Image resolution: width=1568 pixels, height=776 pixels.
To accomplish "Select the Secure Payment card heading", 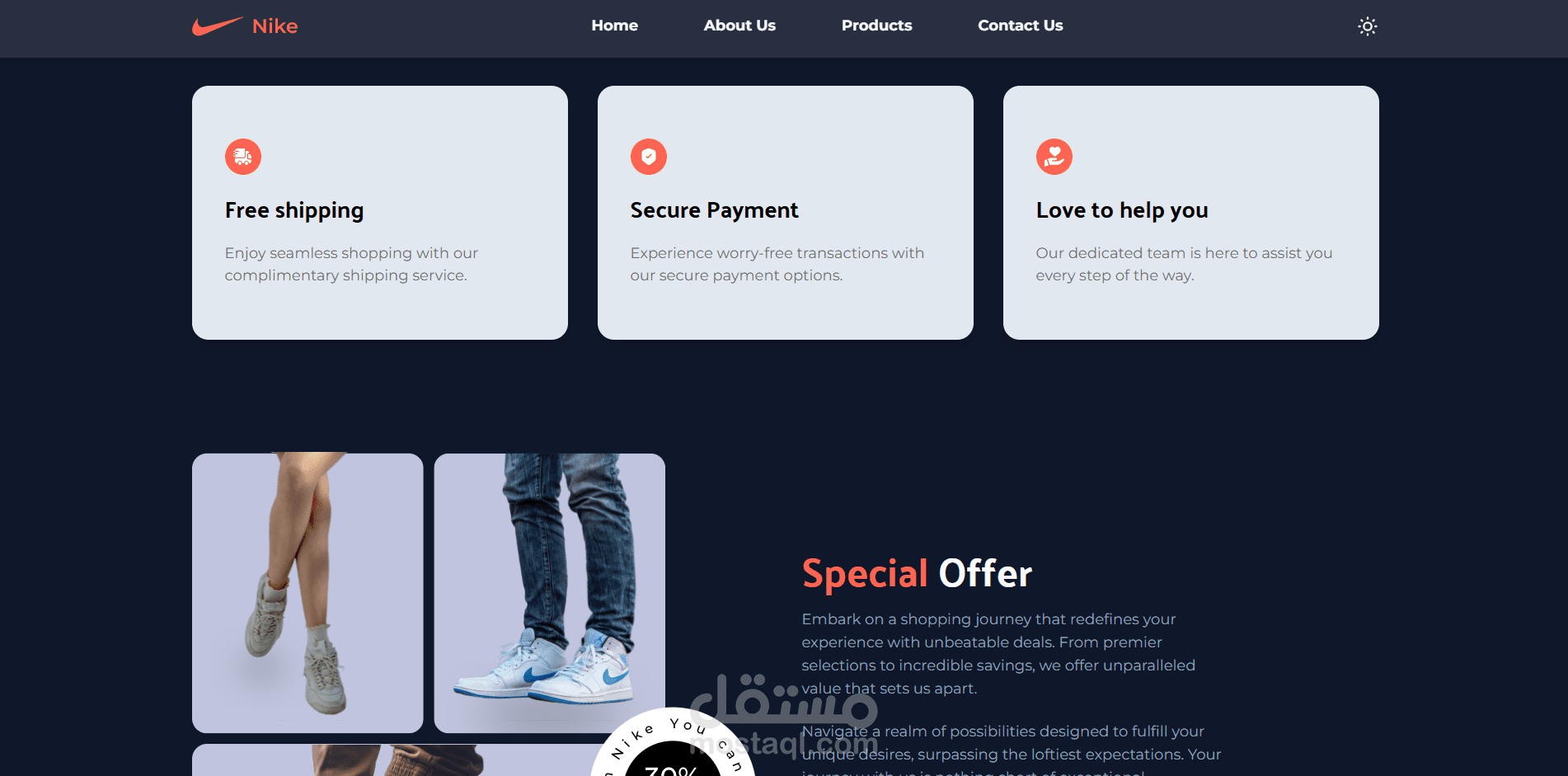I will [x=714, y=211].
